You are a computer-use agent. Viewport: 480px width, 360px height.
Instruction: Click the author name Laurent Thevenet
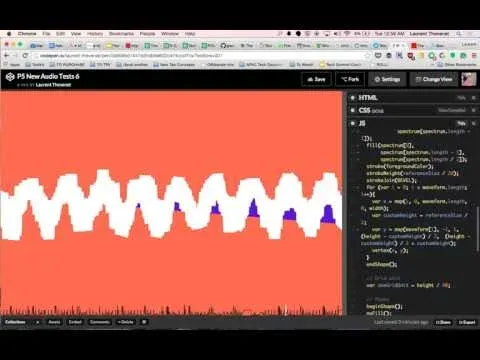[53, 85]
